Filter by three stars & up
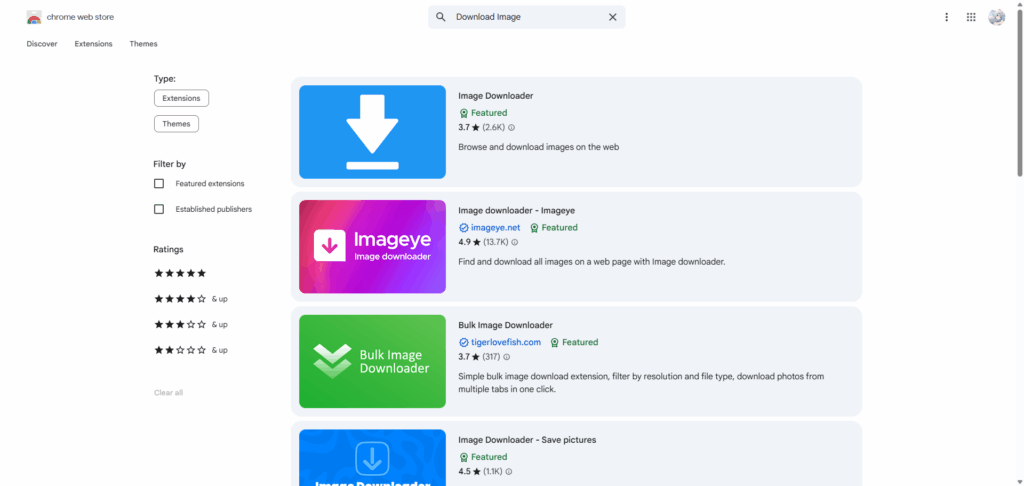 191,324
